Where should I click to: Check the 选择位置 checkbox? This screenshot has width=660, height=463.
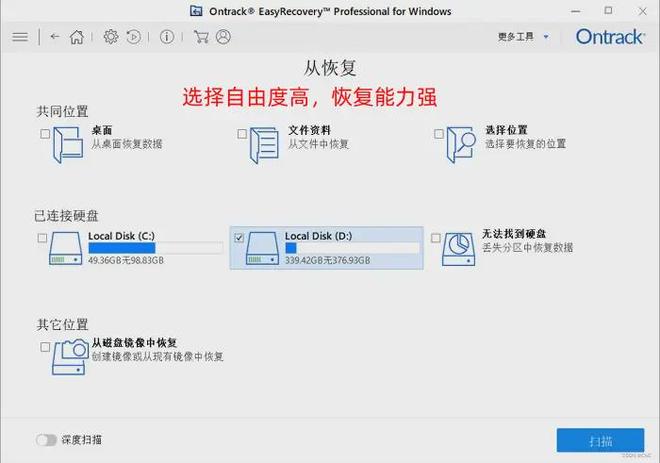(439, 134)
